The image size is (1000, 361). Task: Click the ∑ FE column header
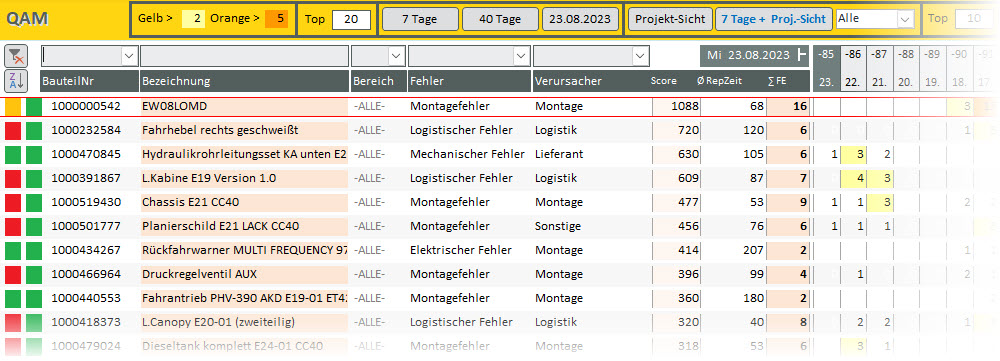777,81
